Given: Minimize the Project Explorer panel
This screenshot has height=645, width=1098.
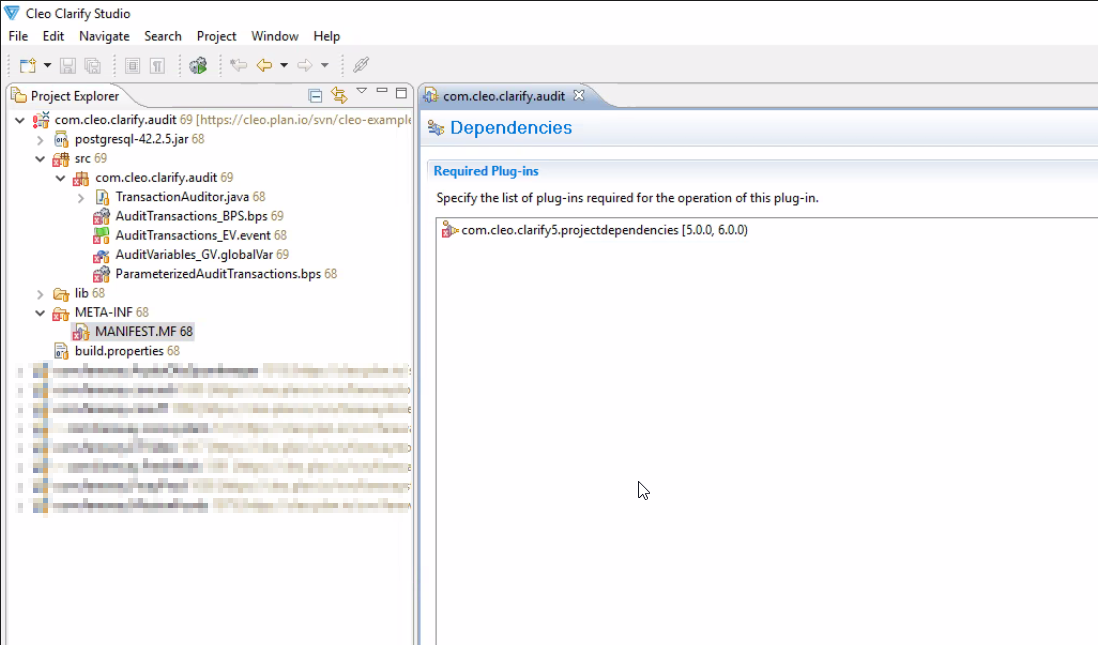Looking at the screenshot, I should click(382, 91).
